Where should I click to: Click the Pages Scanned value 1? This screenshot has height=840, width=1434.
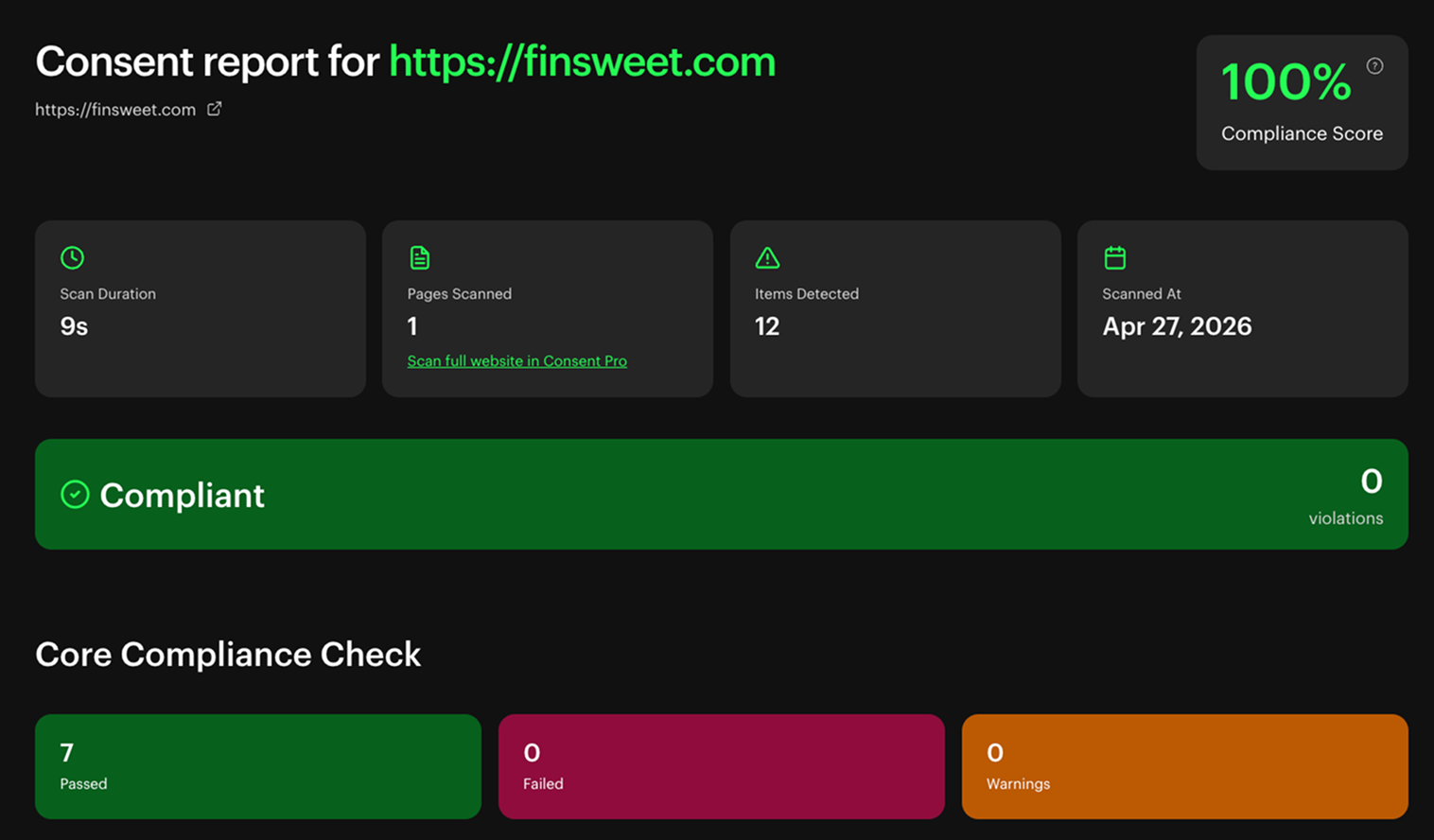point(412,326)
